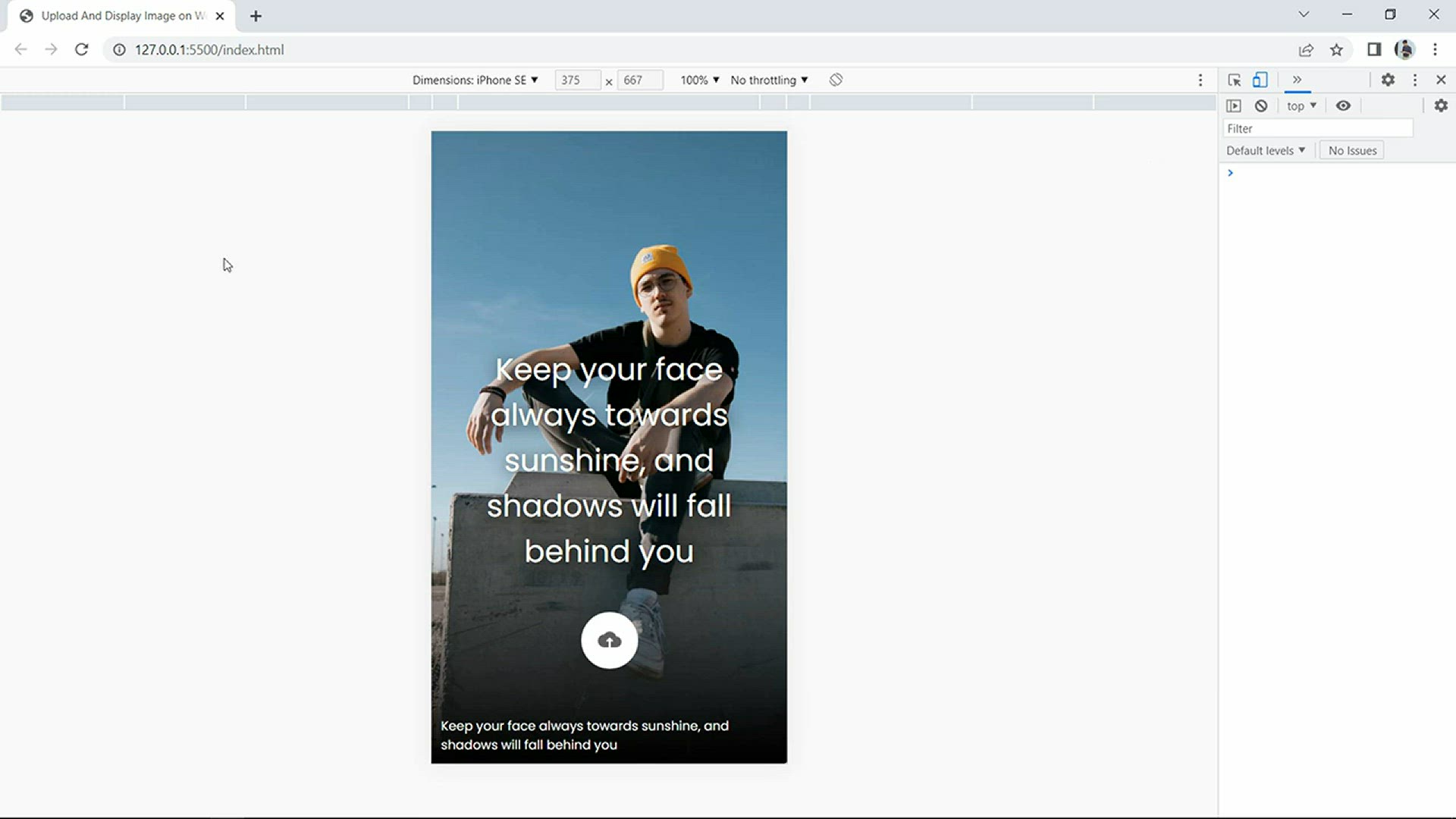1456x819 pixels.
Task: Open top JavaScript context dropdown
Action: (1301, 105)
